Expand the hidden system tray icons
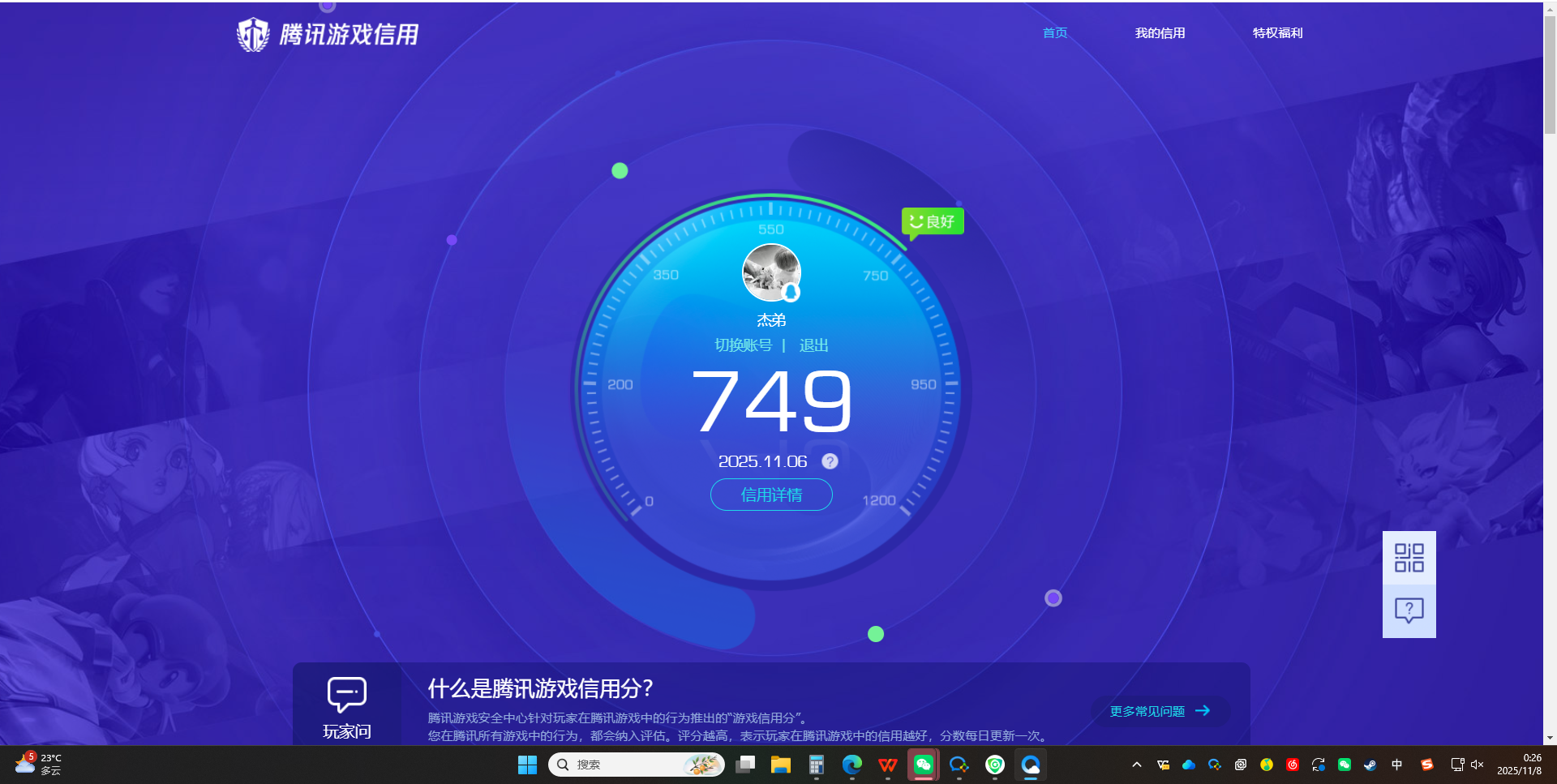1557x784 pixels. [x=1136, y=764]
